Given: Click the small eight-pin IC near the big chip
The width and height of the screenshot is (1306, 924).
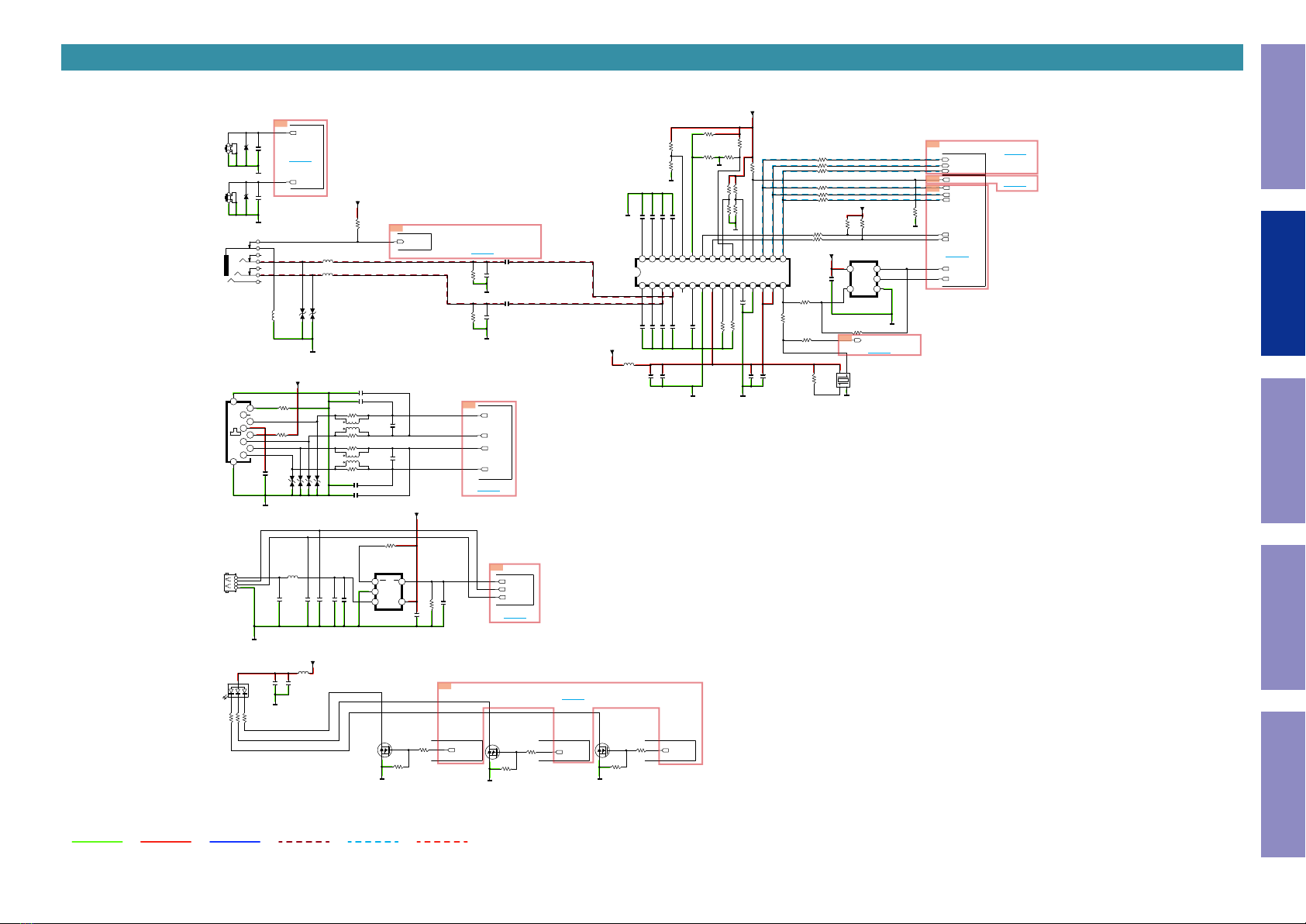Looking at the screenshot, I should [863, 278].
